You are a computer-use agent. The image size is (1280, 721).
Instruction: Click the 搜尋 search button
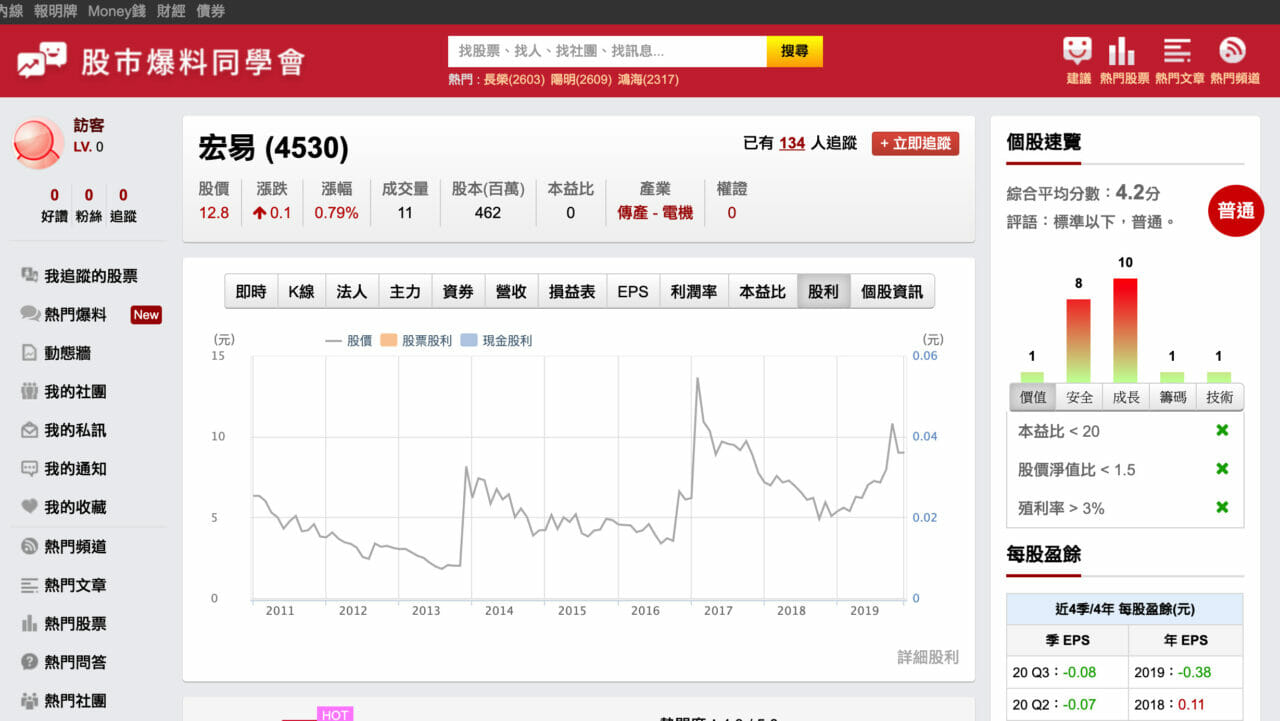click(x=795, y=51)
